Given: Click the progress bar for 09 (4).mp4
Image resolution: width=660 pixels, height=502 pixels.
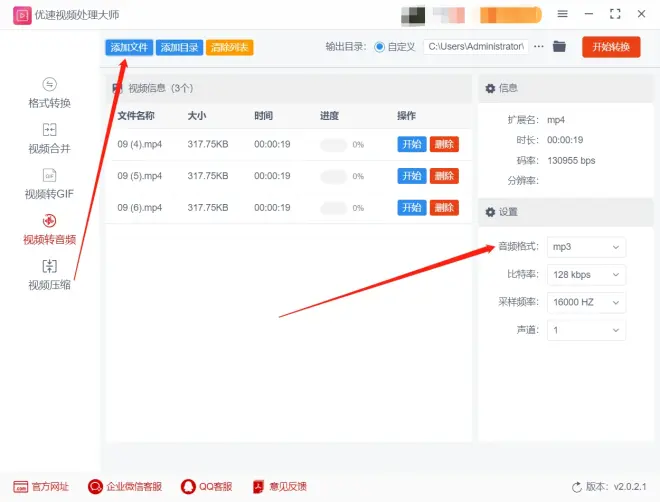Looking at the screenshot, I should coord(333,145).
